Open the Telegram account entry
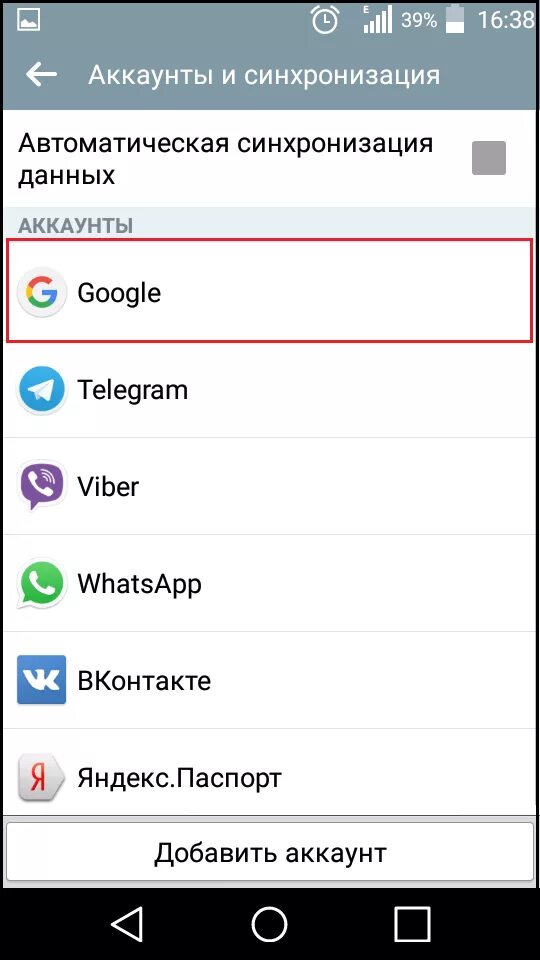 coord(270,389)
